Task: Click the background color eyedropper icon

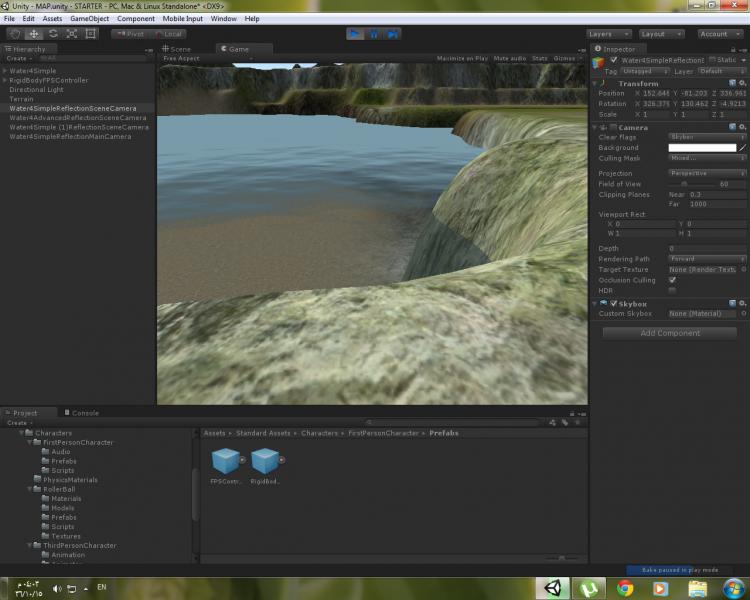Action: 743,148
